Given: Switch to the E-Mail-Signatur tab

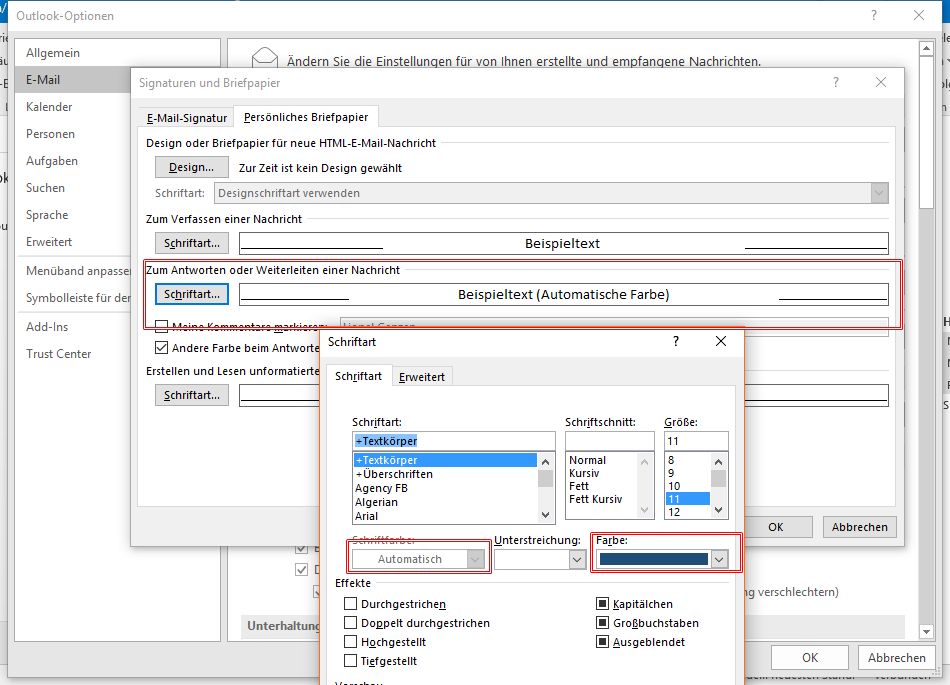Looking at the screenshot, I should 187,117.
